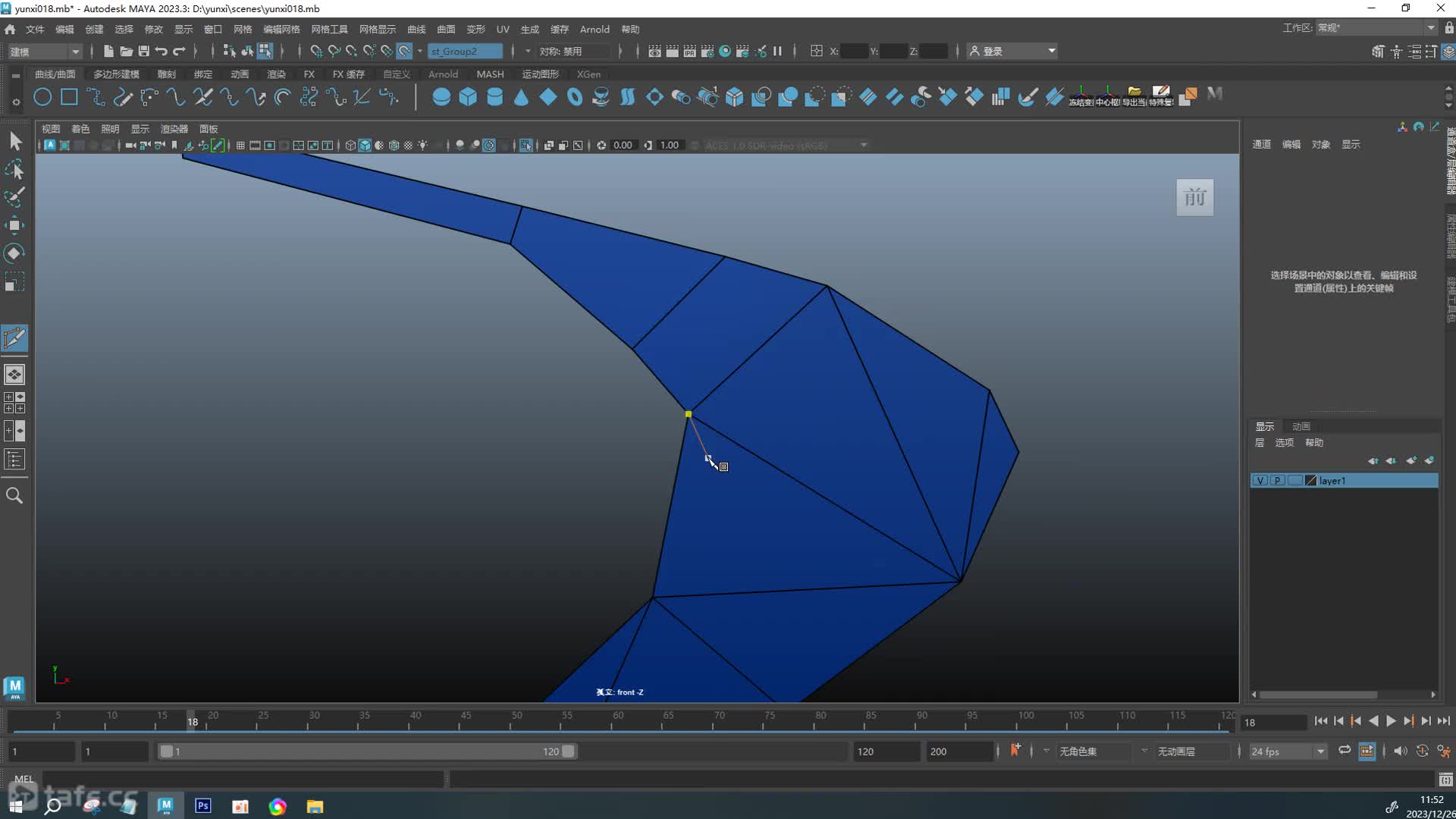Activate the Scale tool in toolbox
Viewport: 1456px width, 819px height.
[15, 282]
